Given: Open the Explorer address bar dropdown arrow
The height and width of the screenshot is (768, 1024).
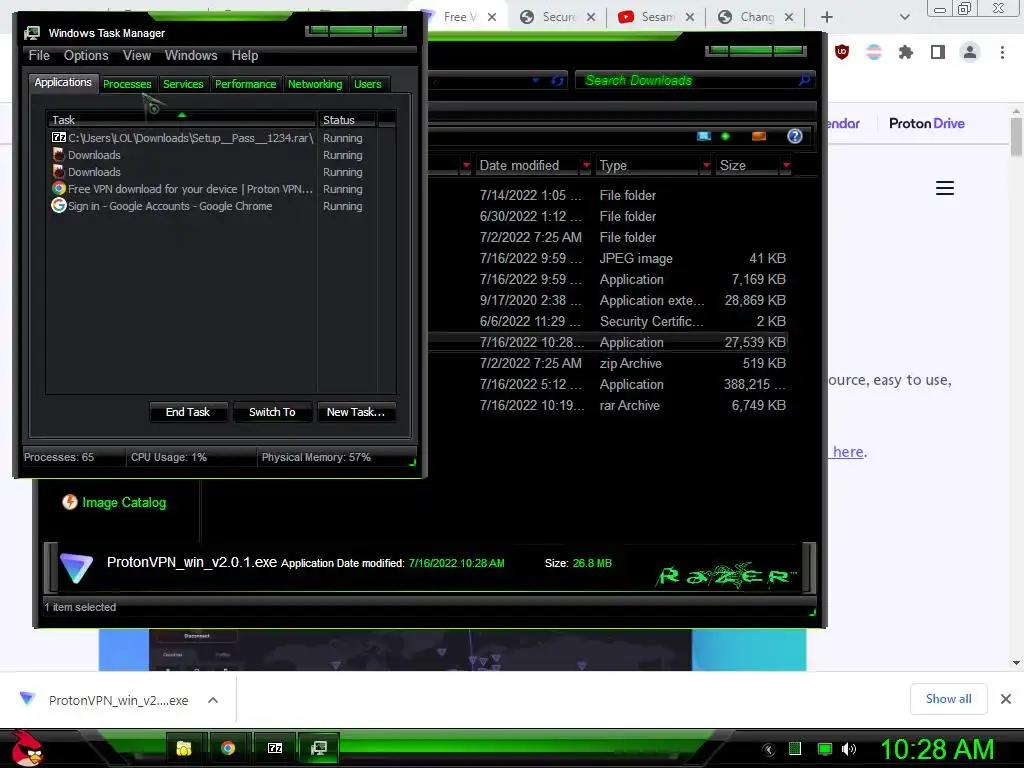Looking at the screenshot, I should click(536, 80).
